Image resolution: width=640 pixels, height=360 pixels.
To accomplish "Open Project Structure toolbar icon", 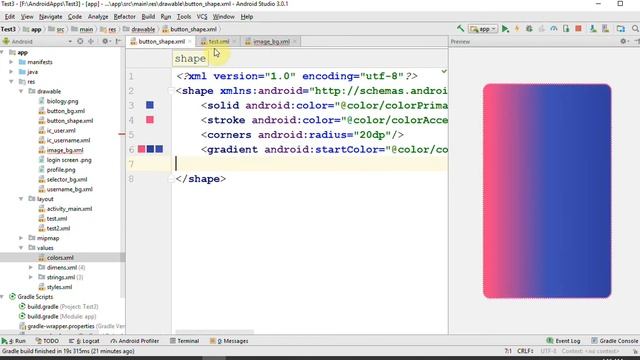I will coord(620,29).
